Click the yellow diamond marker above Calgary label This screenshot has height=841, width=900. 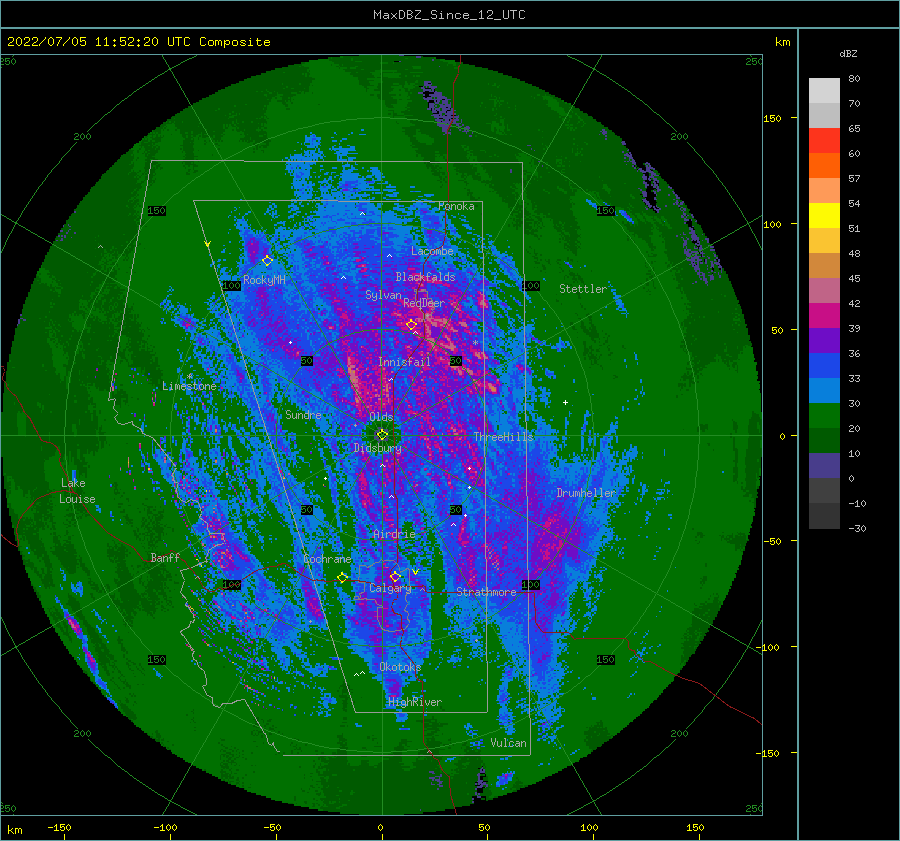pyautogui.click(x=395, y=576)
